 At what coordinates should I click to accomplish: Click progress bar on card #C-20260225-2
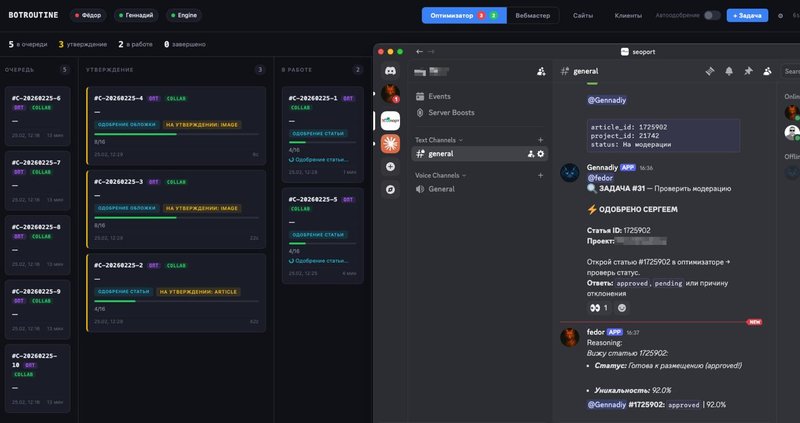click(x=176, y=301)
